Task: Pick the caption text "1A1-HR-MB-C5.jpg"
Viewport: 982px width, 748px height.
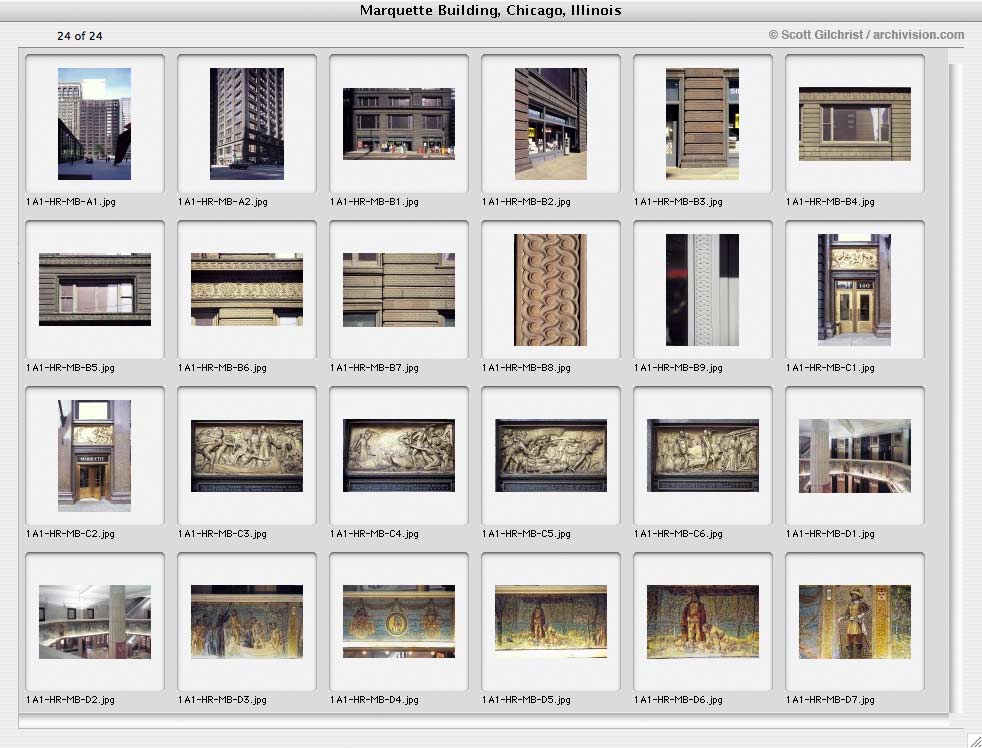Action: tap(527, 534)
